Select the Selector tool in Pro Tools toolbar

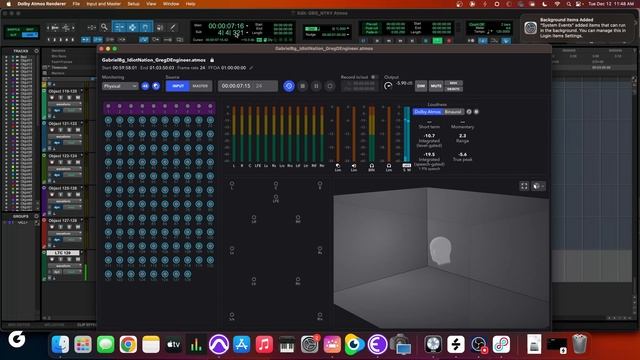tap(133, 27)
